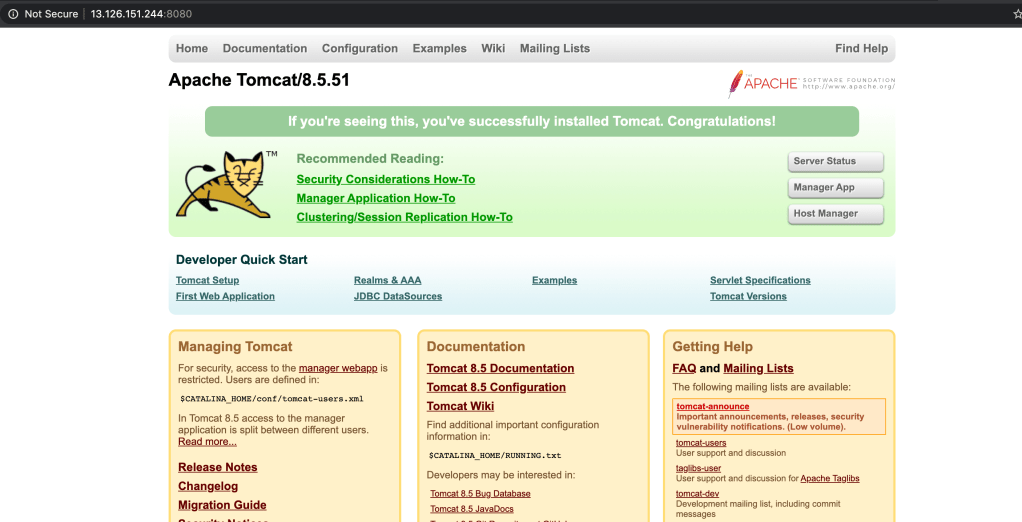This screenshot has width=1022, height=522.
Task: Go to the Configuration navigation item
Action: pyautogui.click(x=360, y=49)
